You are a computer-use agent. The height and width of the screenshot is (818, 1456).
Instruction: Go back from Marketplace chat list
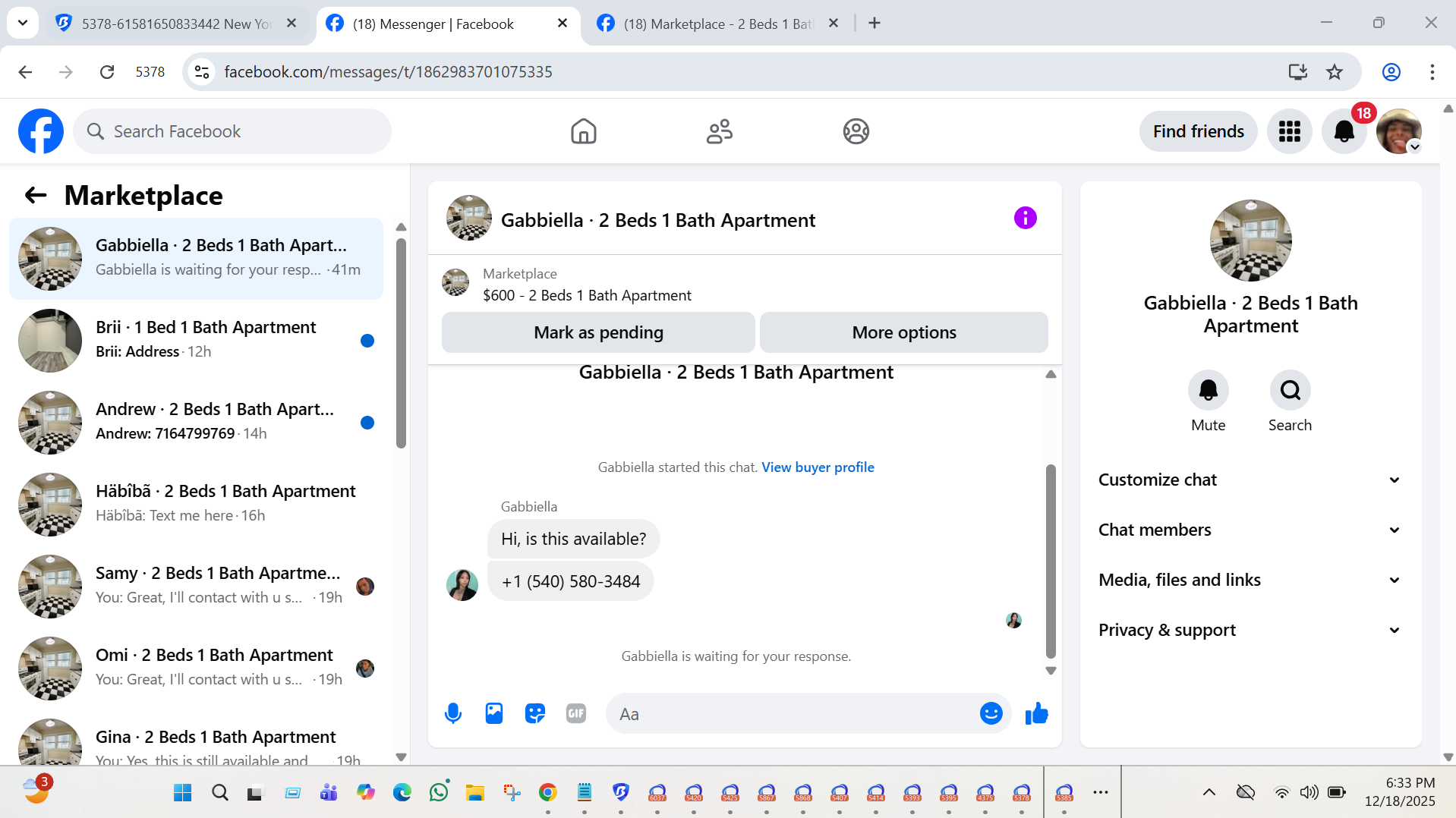coord(36,196)
